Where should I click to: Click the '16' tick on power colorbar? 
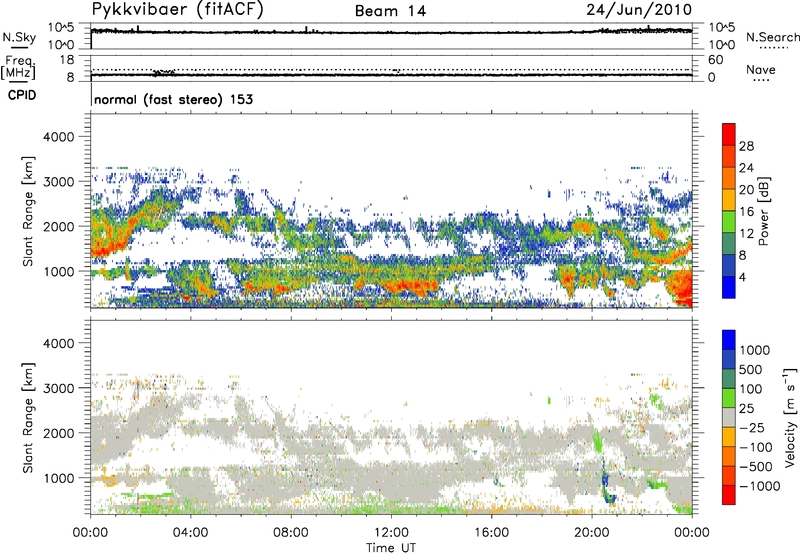(x=746, y=212)
